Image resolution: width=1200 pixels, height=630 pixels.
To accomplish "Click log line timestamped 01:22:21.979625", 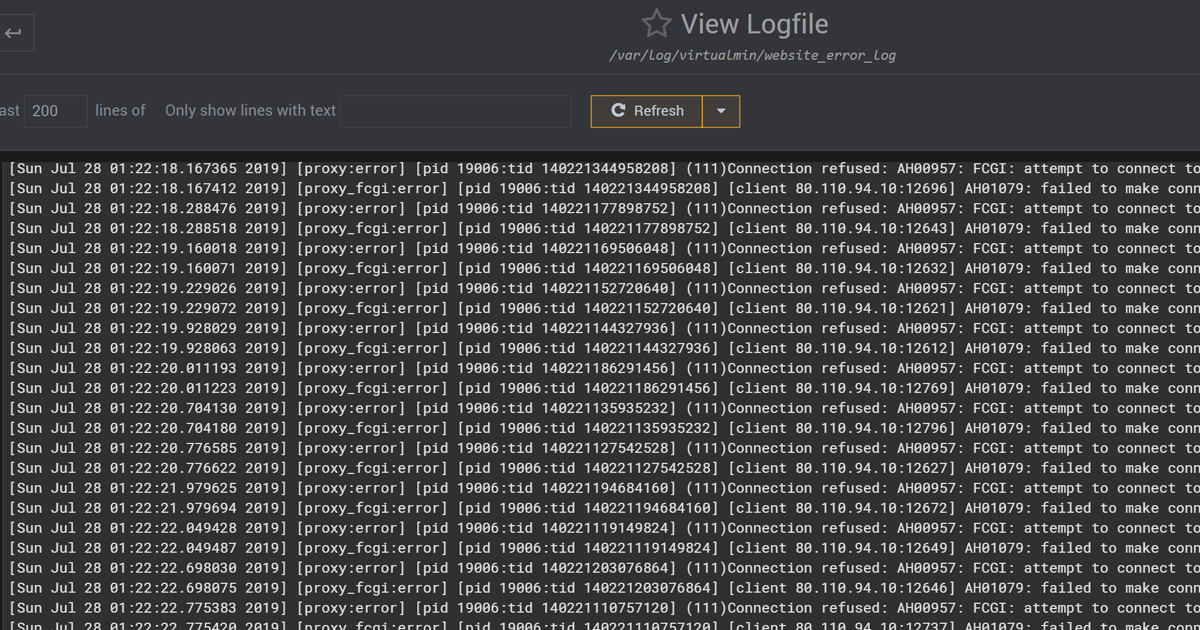I will tap(604, 488).
